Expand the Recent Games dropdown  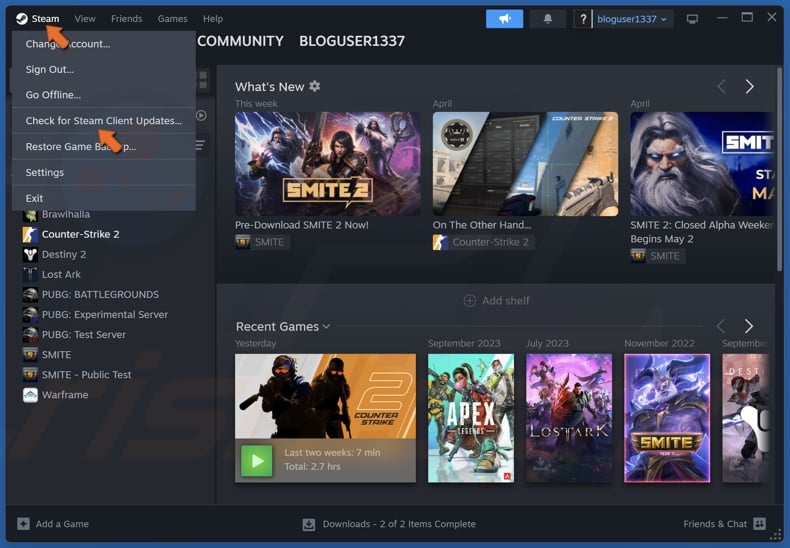[283, 326]
